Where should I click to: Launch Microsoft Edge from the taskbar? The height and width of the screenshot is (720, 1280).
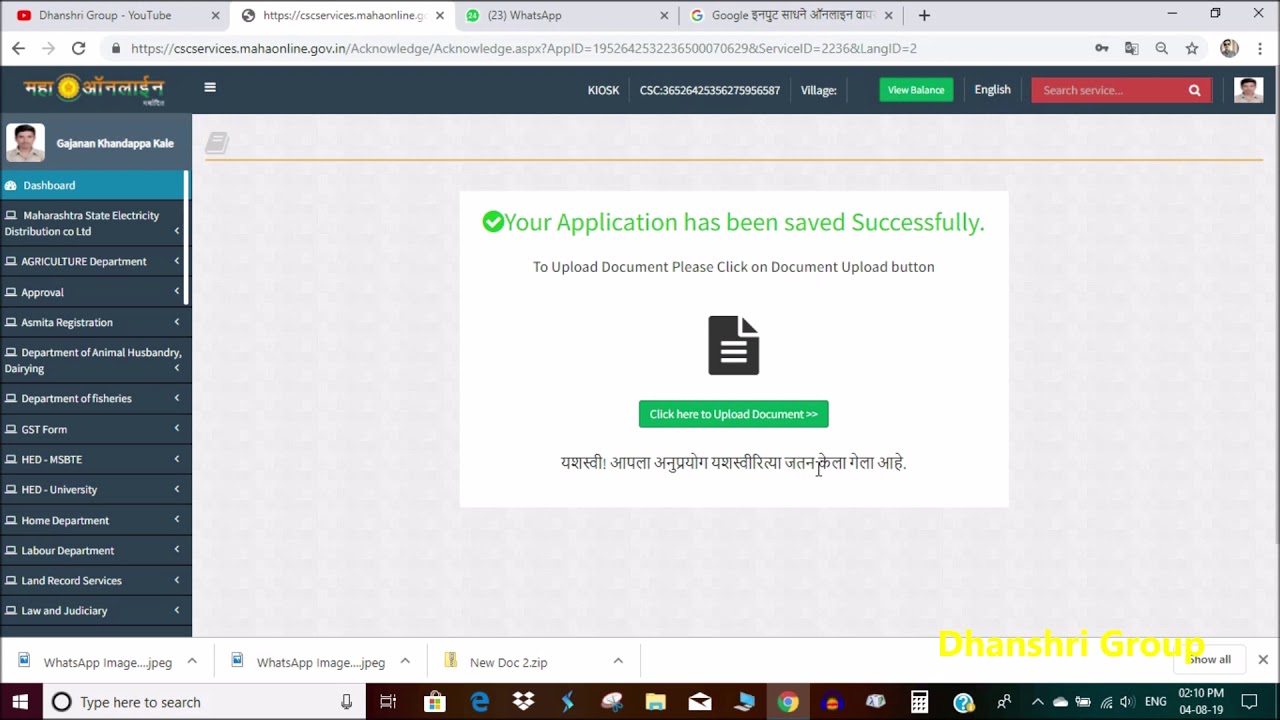click(x=480, y=702)
